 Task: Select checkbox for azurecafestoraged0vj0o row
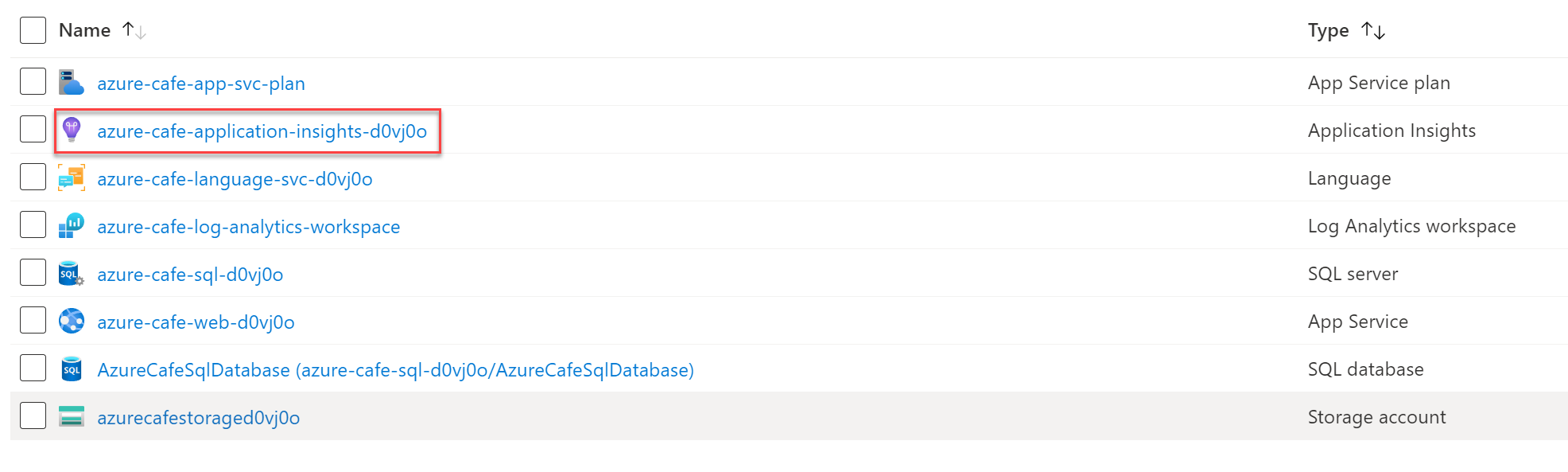click(x=33, y=415)
